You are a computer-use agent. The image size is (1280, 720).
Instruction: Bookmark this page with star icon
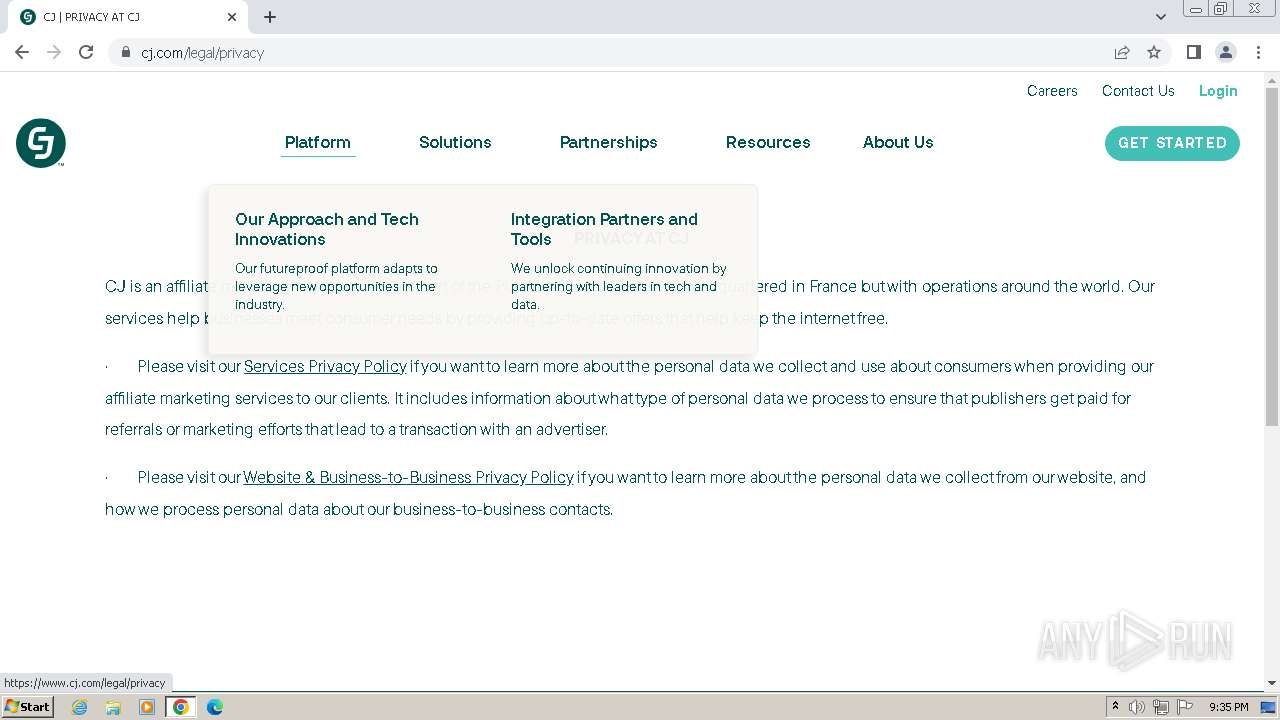click(x=1154, y=52)
